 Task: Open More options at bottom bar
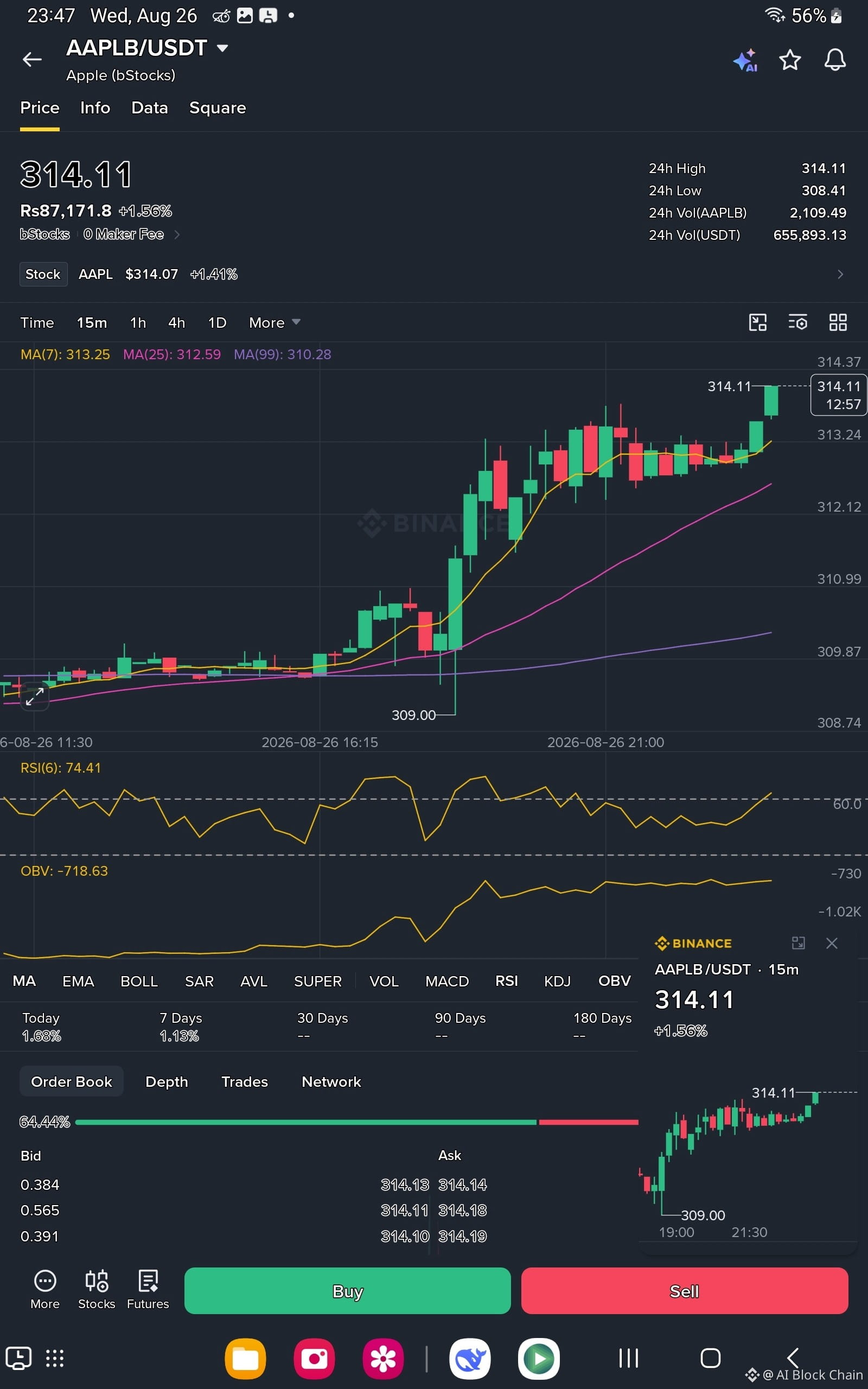45,1290
